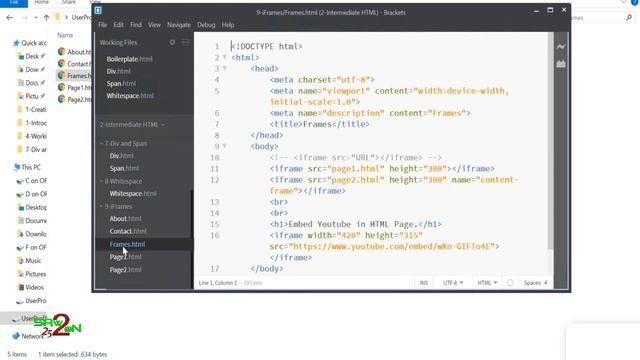Screen dimensions: 640x360
Task: Click Explorer back arrow
Action: [9, 18]
